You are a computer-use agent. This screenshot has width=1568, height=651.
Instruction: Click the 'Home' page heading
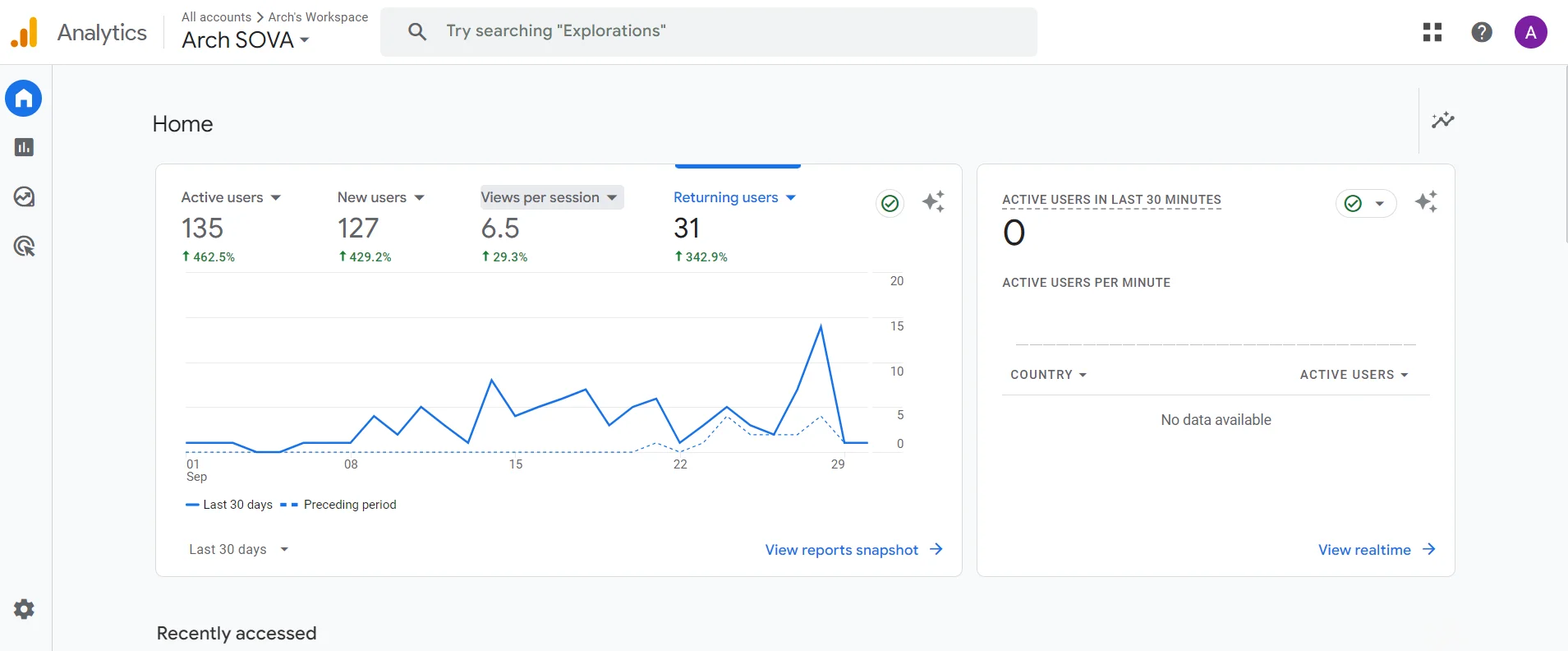[182, 124]
